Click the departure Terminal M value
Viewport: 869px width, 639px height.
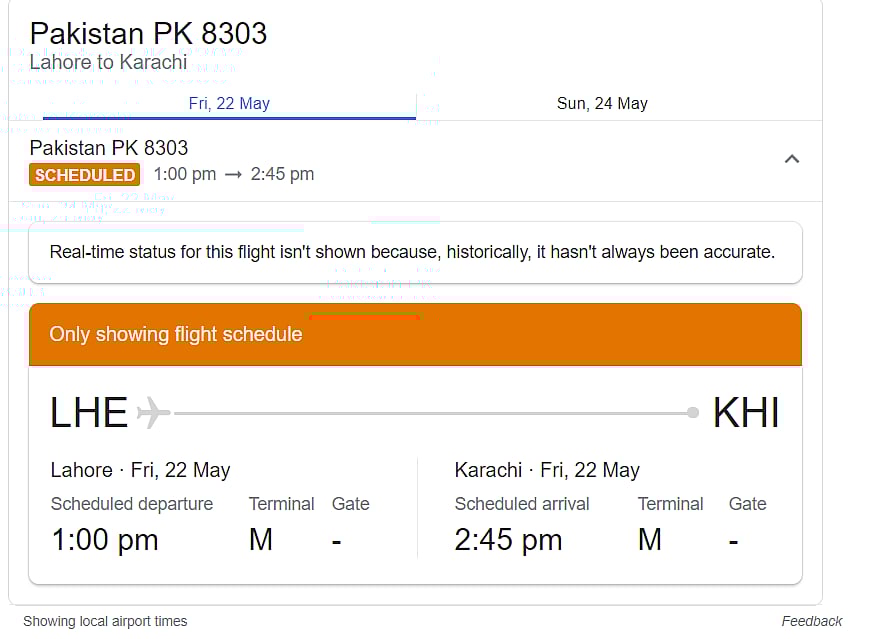pyautogui.click(x=261, y=540)
